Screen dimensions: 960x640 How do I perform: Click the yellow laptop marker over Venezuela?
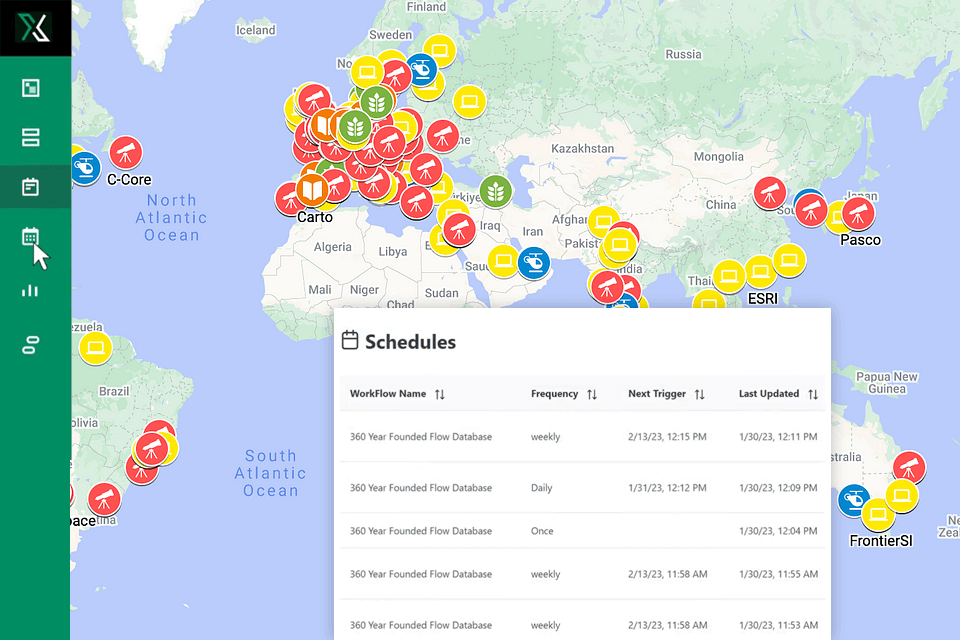[96, 348]
